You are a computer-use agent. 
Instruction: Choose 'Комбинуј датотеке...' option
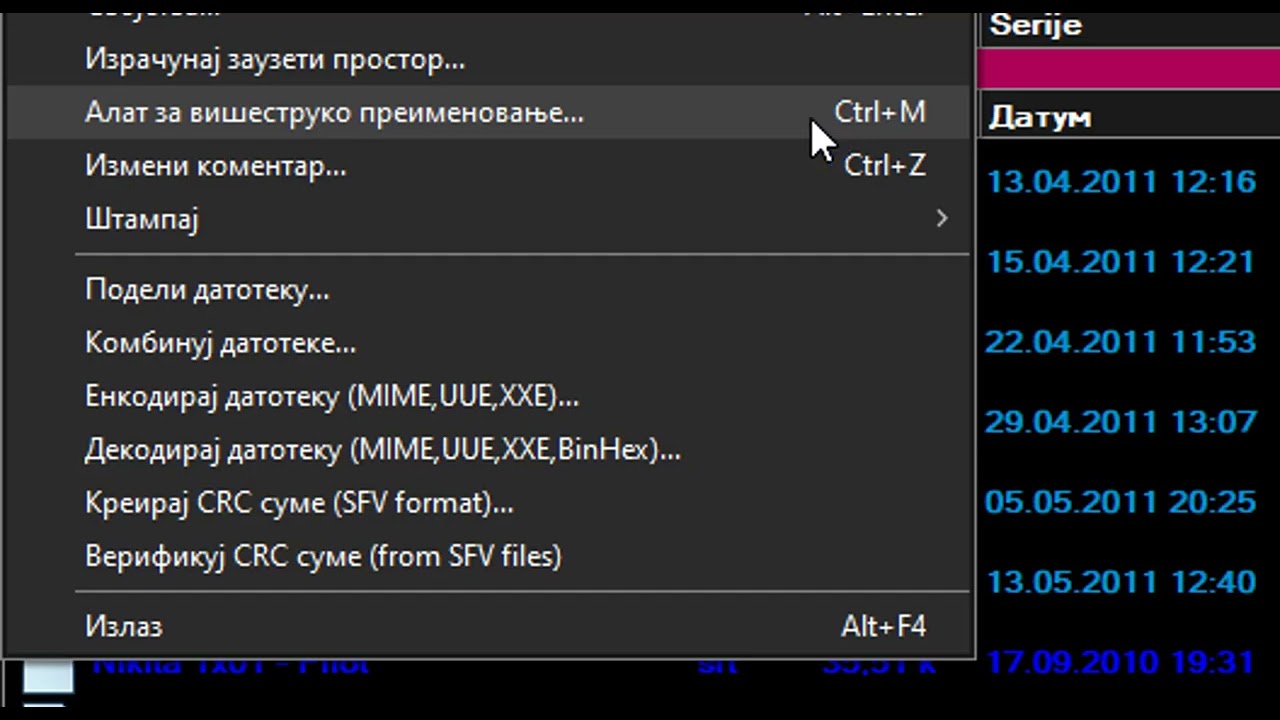(488, 344)
